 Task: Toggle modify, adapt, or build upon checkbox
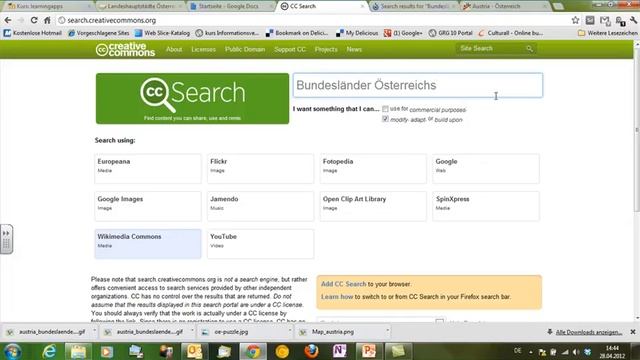[x=385, y=119]
